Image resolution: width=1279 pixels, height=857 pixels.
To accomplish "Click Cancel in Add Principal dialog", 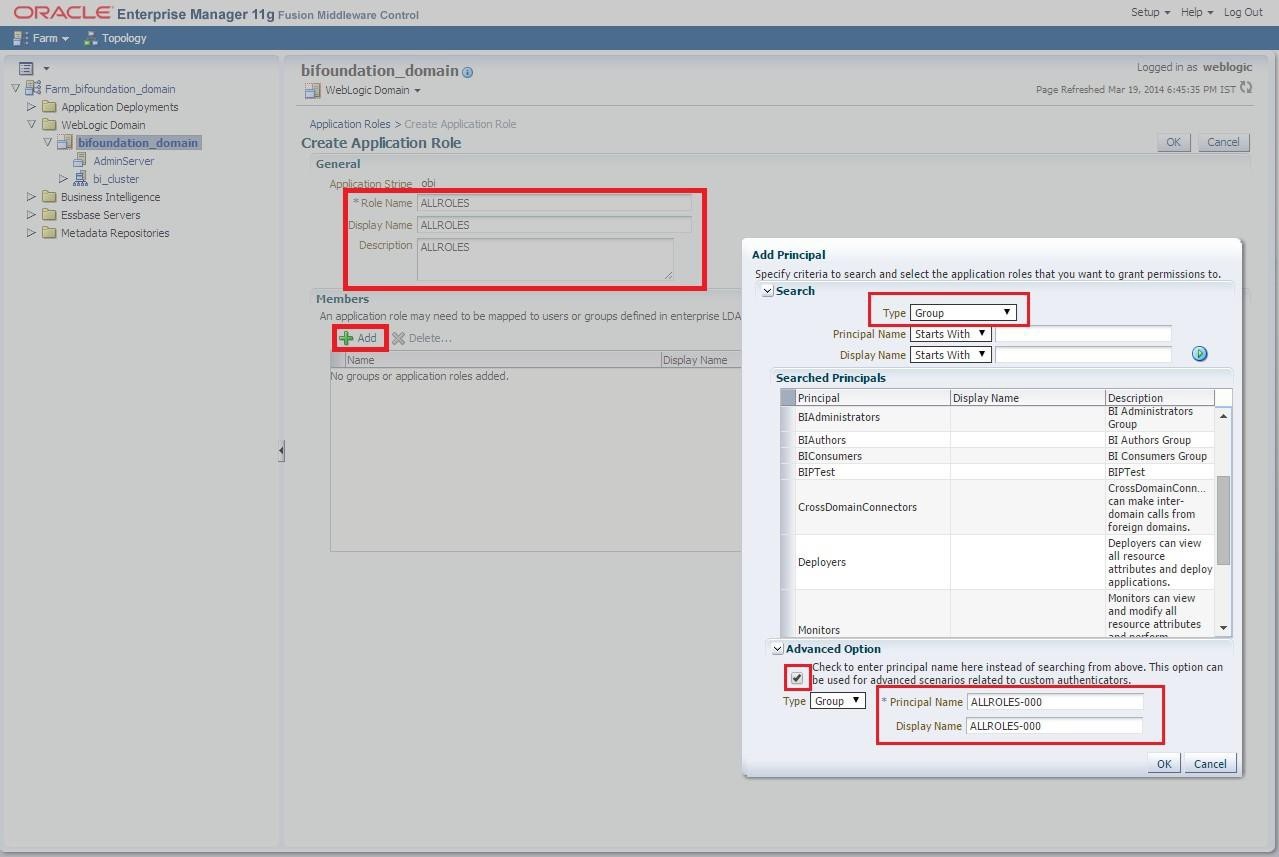I will pyautogui.click(x=1210, y=764).
